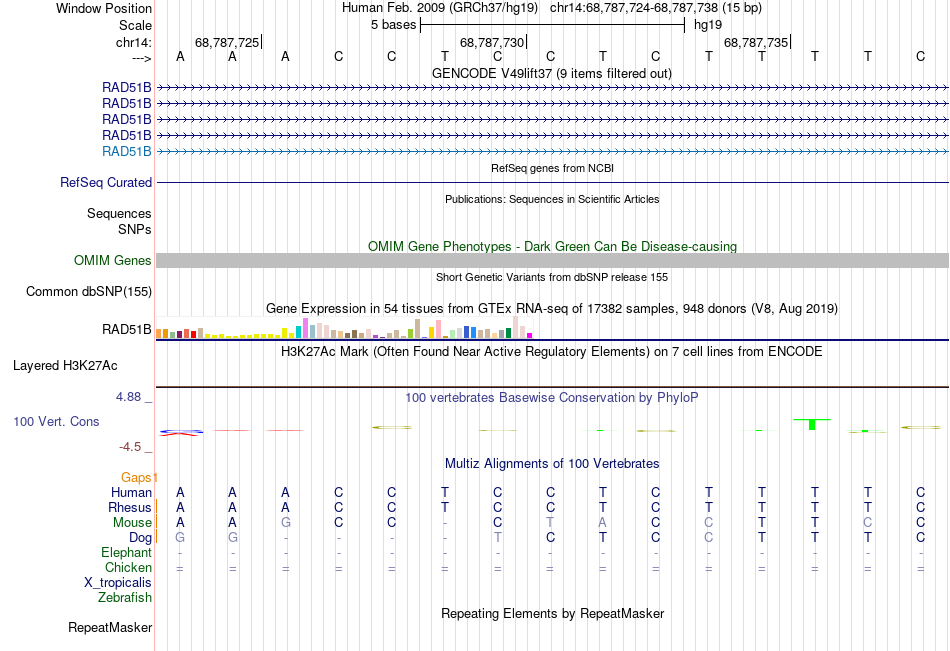
Task: Click the RAD51B label beside the GTEx bar chart
Action: point(127,330)
